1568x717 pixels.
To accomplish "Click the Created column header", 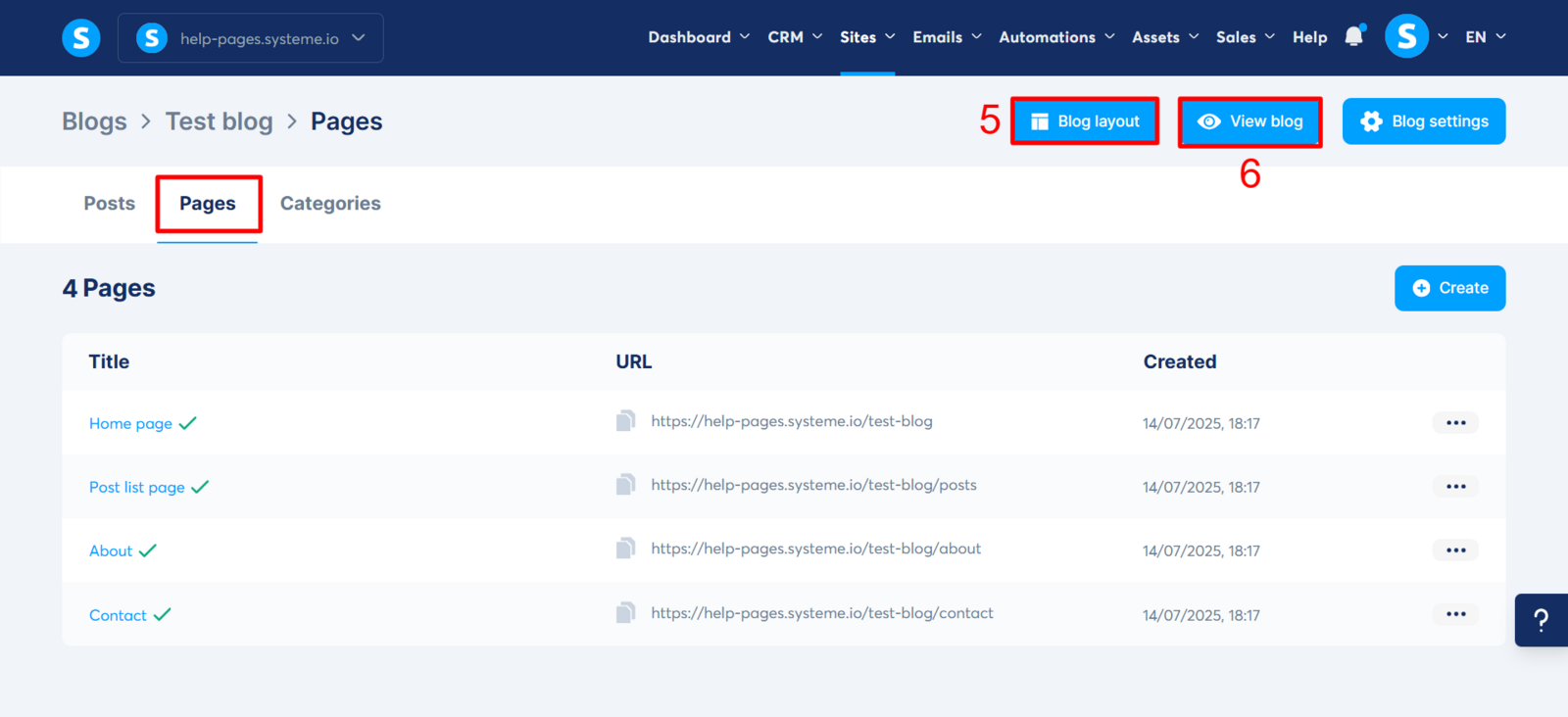I will [x=1180, y=361].
